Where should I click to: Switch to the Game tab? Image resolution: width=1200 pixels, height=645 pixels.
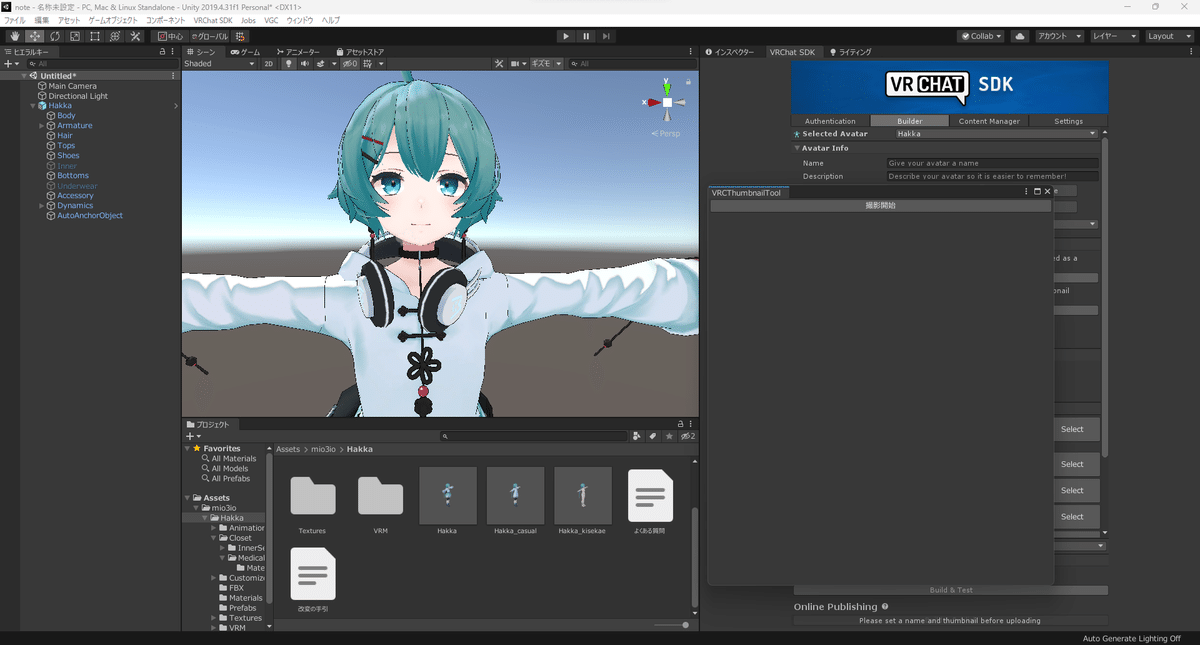[x=245, y=52]
